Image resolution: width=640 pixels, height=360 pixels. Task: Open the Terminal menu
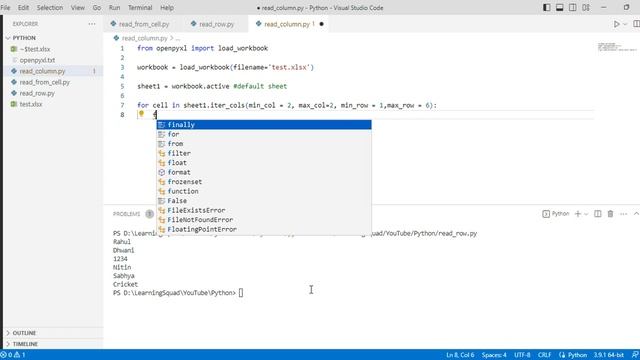coord(140,7)
